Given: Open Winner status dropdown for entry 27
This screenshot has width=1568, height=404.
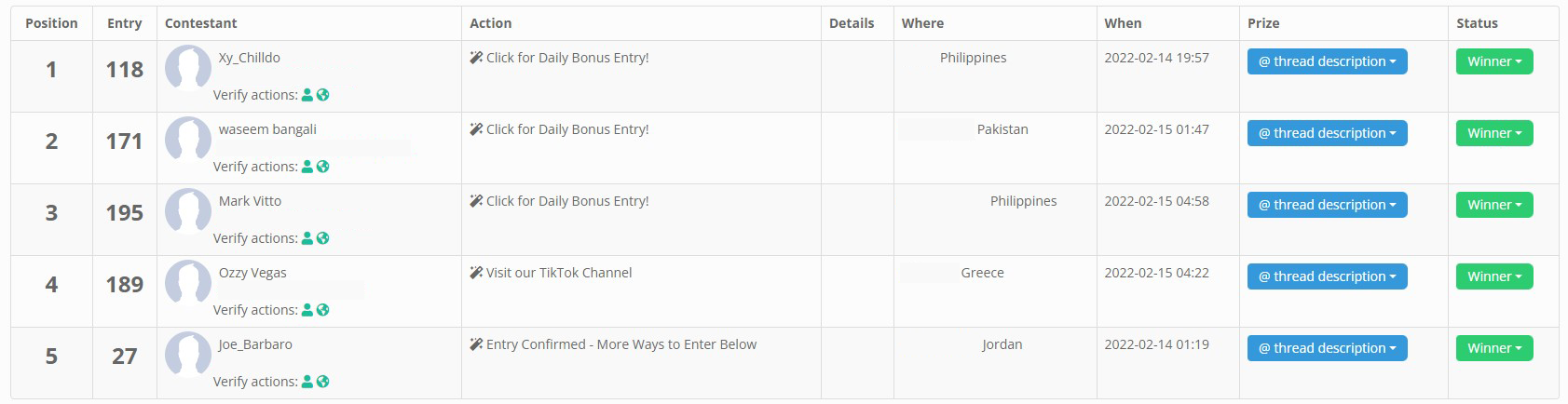Looking at the screenshot, I should pos(1494,348).
